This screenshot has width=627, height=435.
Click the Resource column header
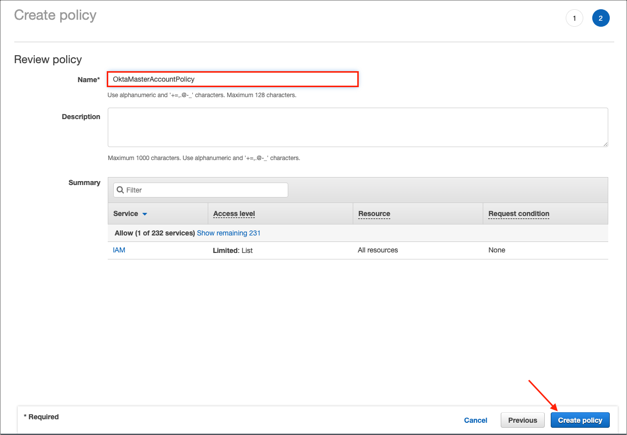pyautogui.click(x=374, y=214)
